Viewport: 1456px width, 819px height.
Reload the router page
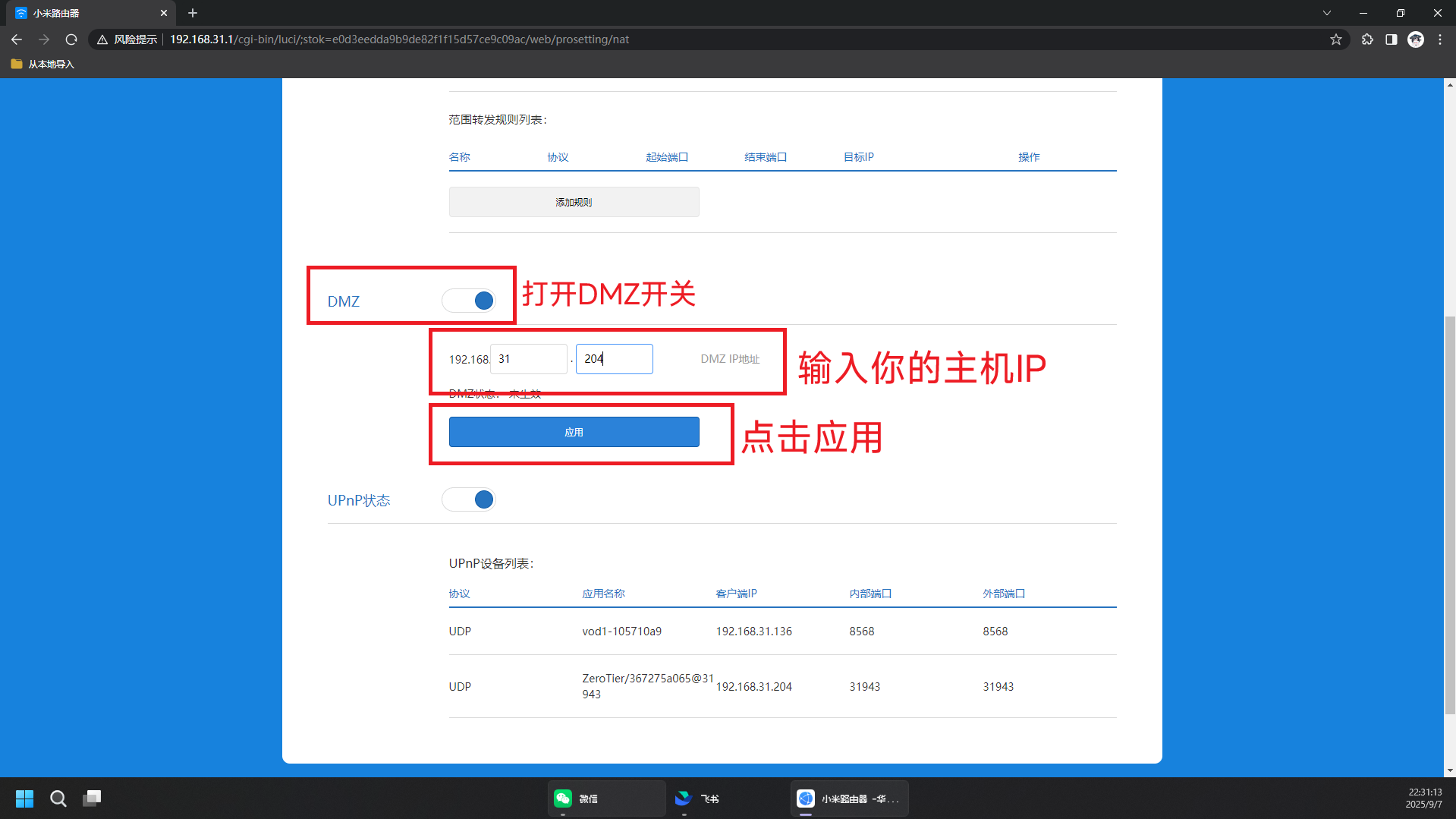(71, 39)
